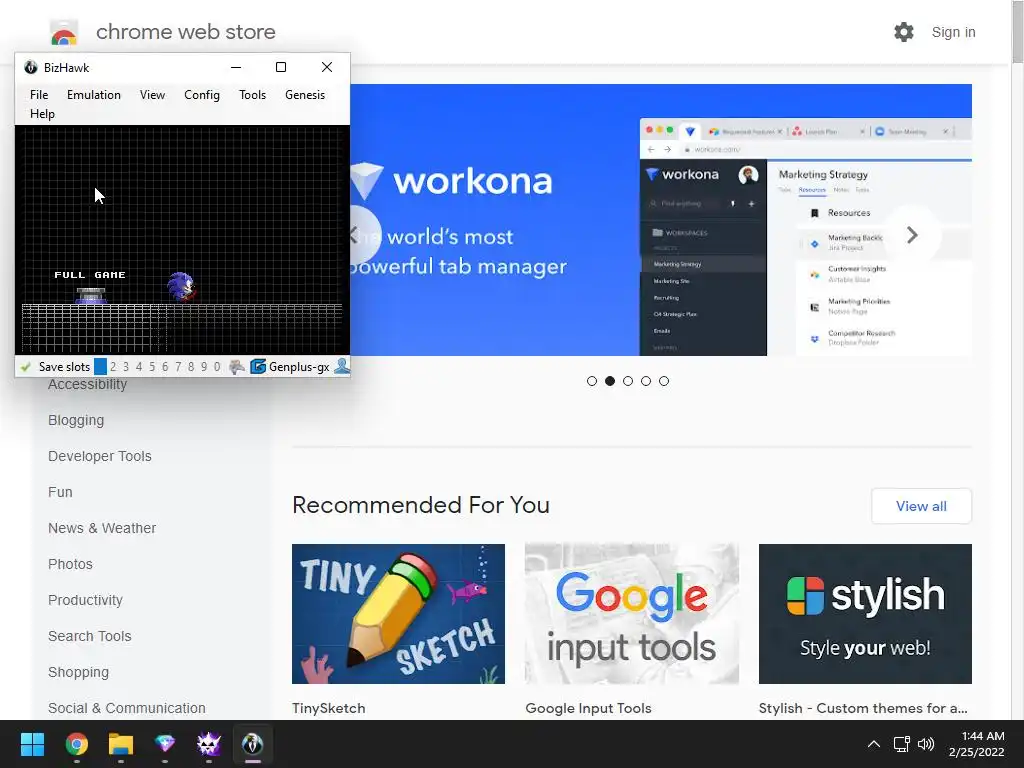This screenshot has height=768, width=1024.
Task: Open the Genesis menu in BizHawk
Action: tap(305, 95)
